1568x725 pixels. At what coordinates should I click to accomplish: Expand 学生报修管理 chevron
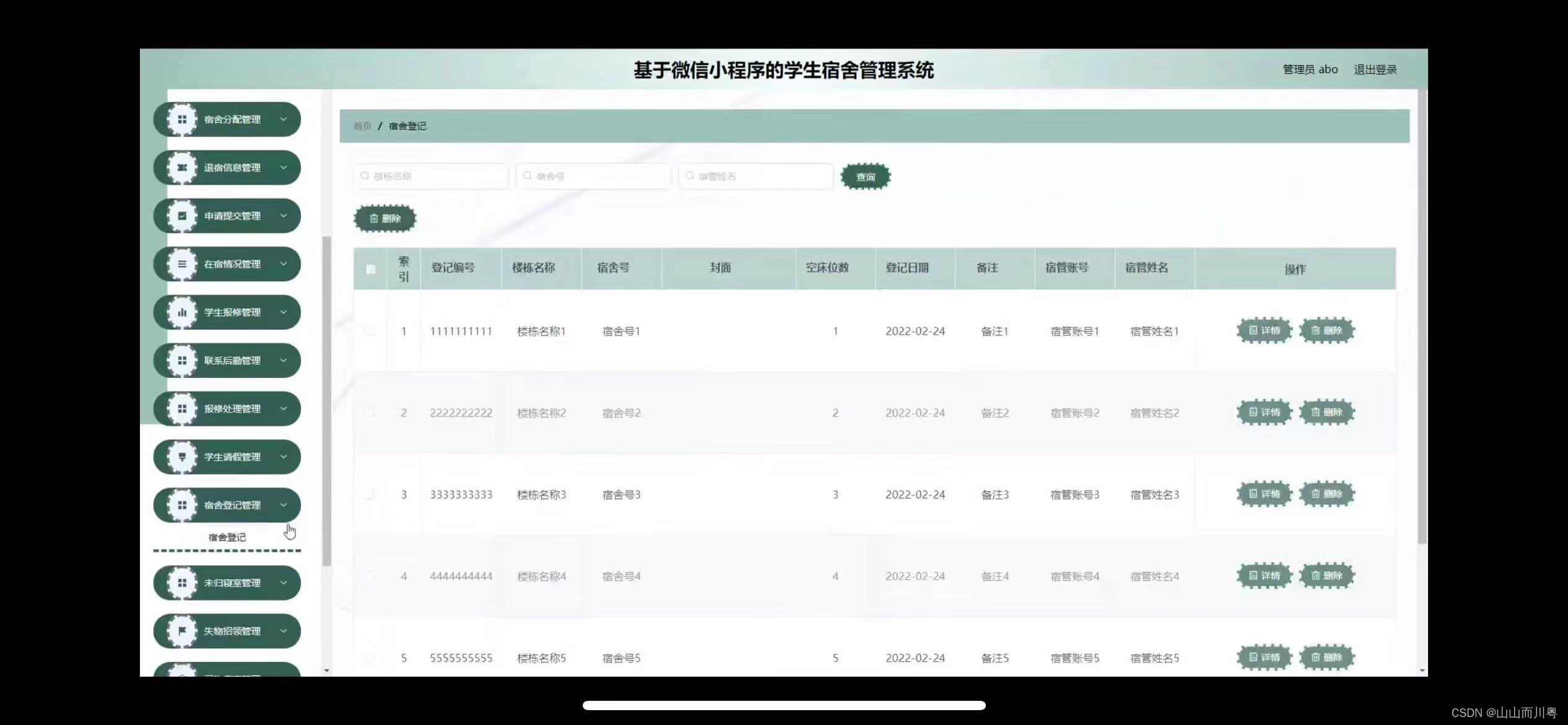(284, 312)
